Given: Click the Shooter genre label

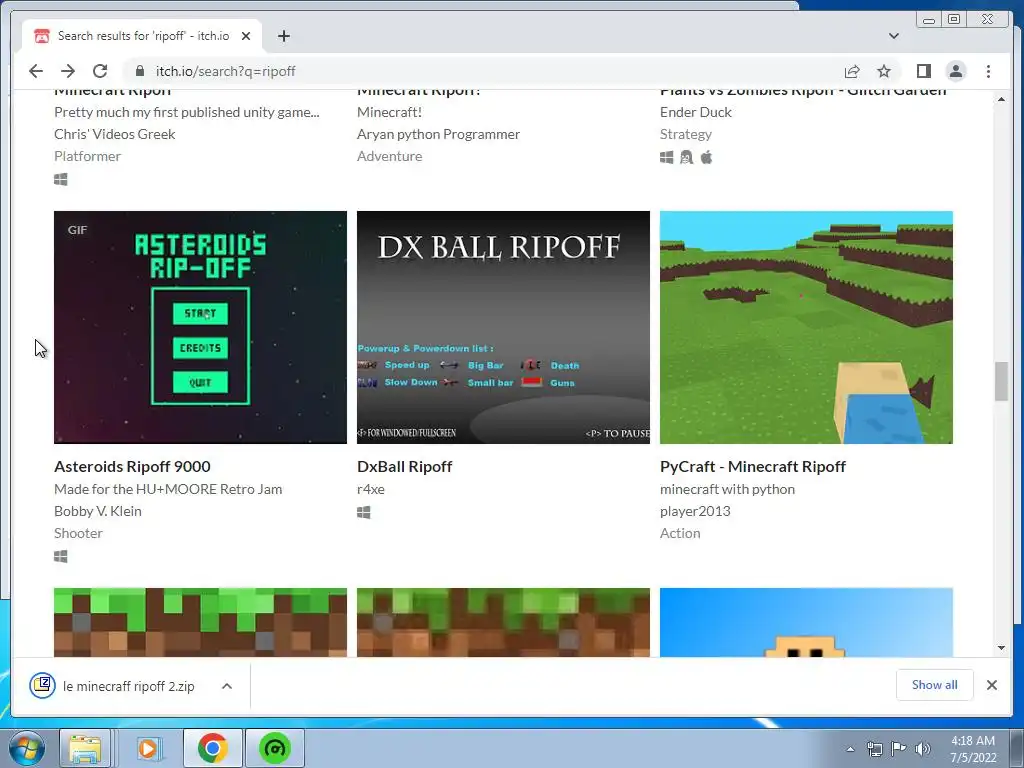Looking at the screenshot, I should click(78, 533).
